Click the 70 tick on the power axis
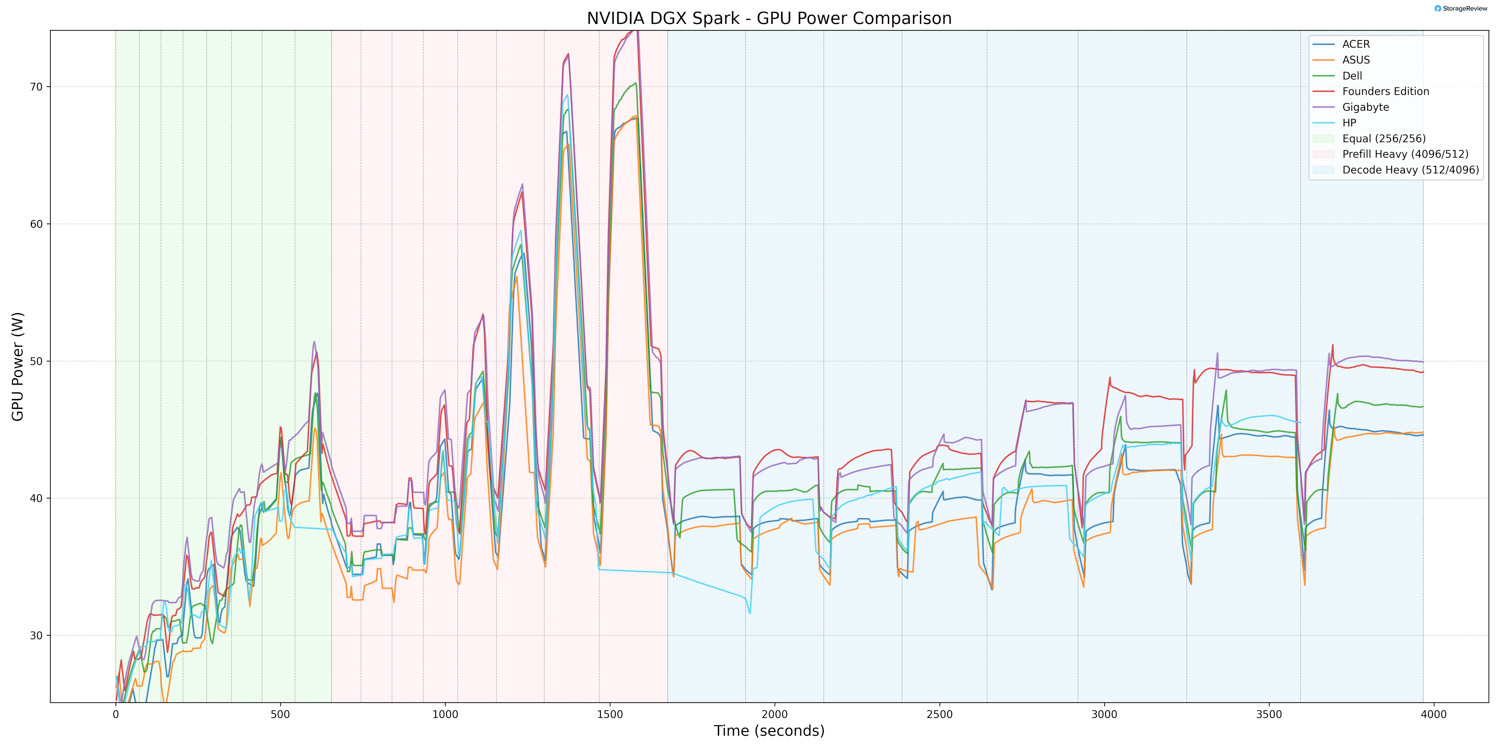Screen dimensions: 1500x750 (x=37, y=87)
